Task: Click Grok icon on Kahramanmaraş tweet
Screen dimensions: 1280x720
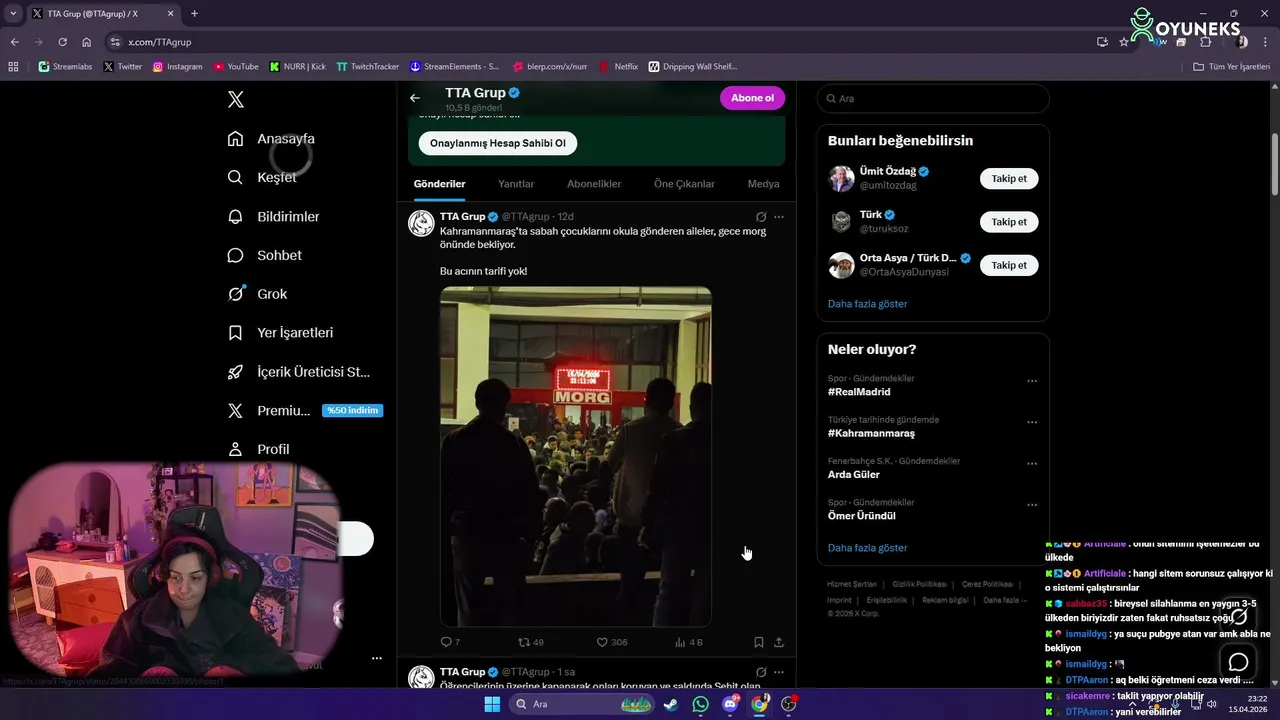Action: (x=761, y=217)
